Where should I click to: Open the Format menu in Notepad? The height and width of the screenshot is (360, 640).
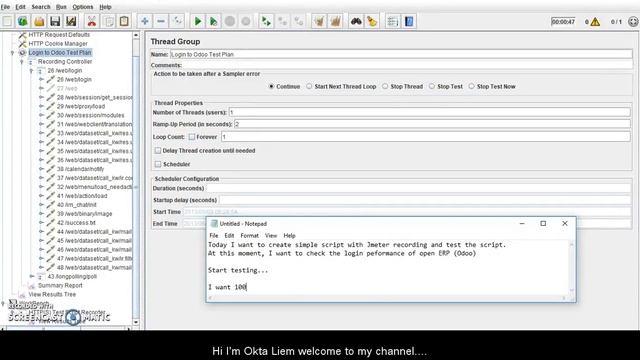[249, 236]
